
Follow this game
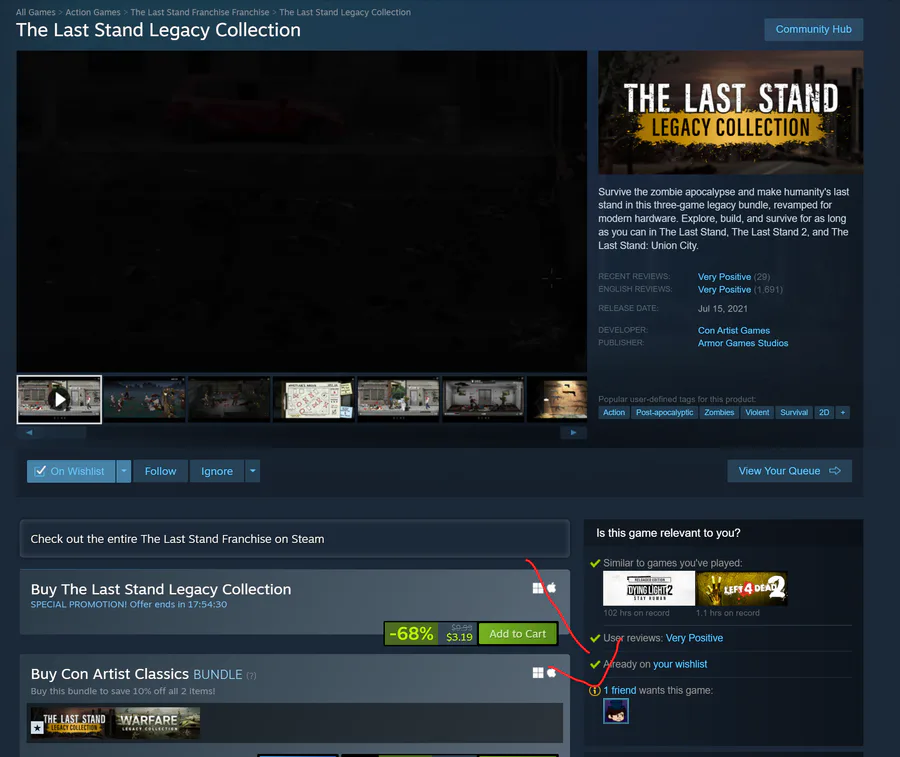pos(161,471)
